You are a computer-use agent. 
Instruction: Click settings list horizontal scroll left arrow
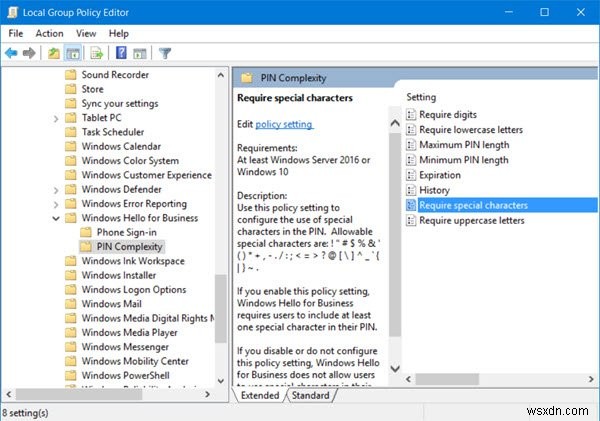[409, 379]
